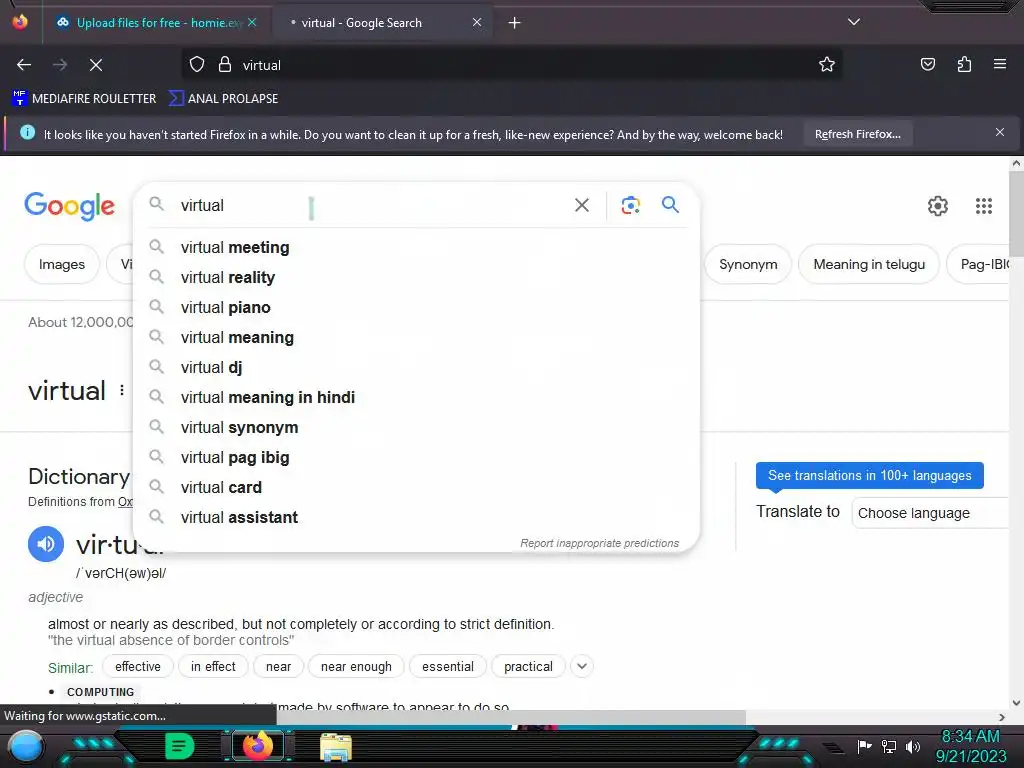The width and height of the screenshot is (1024, 768).
Task: Click the site lock padlock icon
Action: point(225,65)
